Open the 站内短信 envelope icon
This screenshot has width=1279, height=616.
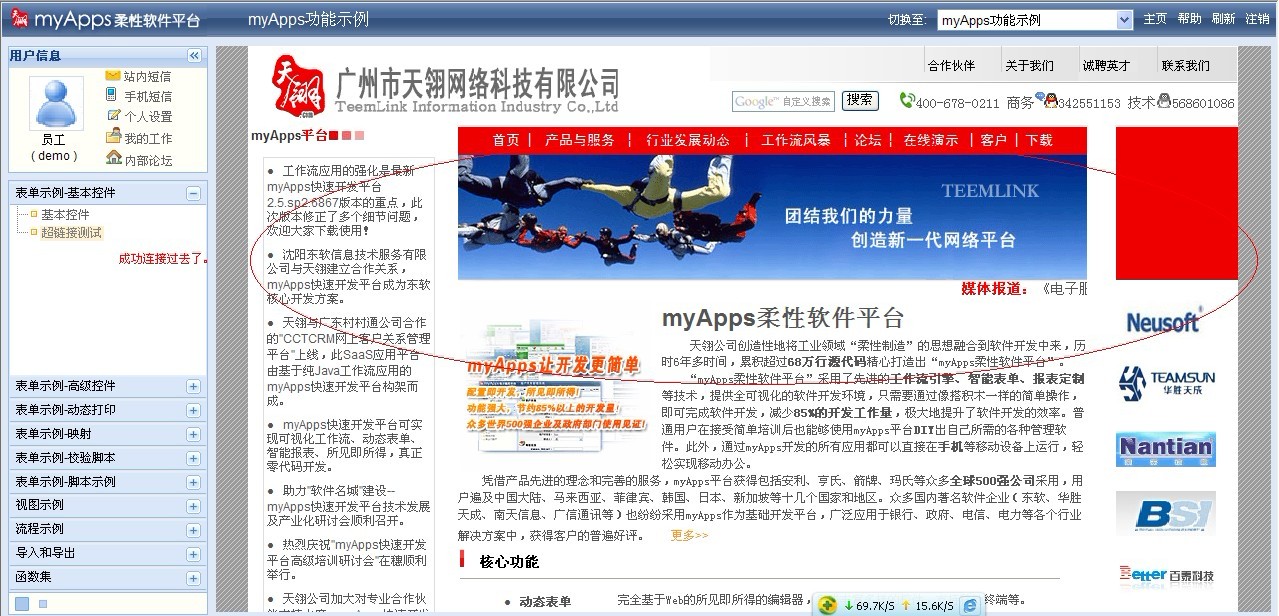coord(113,76)
